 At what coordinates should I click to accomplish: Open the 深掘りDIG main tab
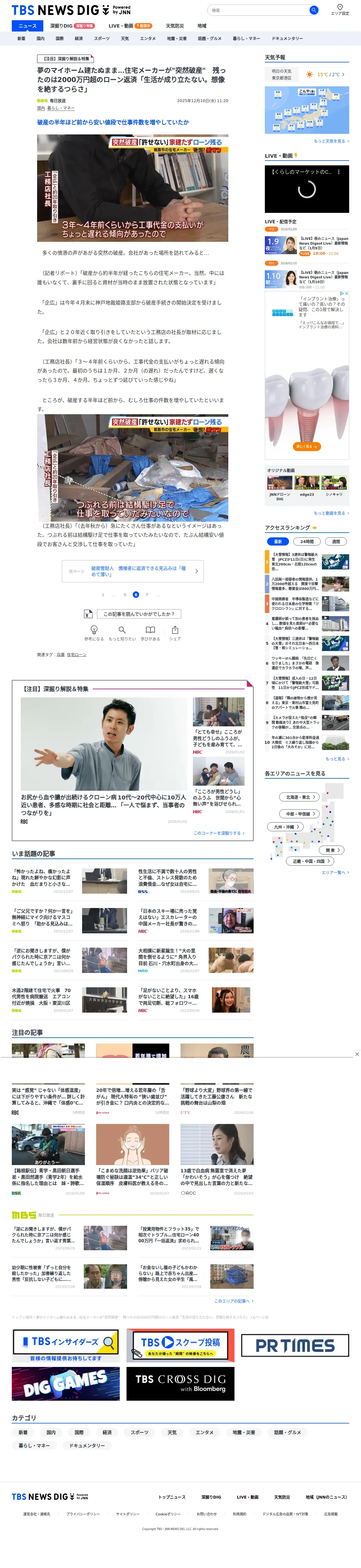tap(72, 26)
